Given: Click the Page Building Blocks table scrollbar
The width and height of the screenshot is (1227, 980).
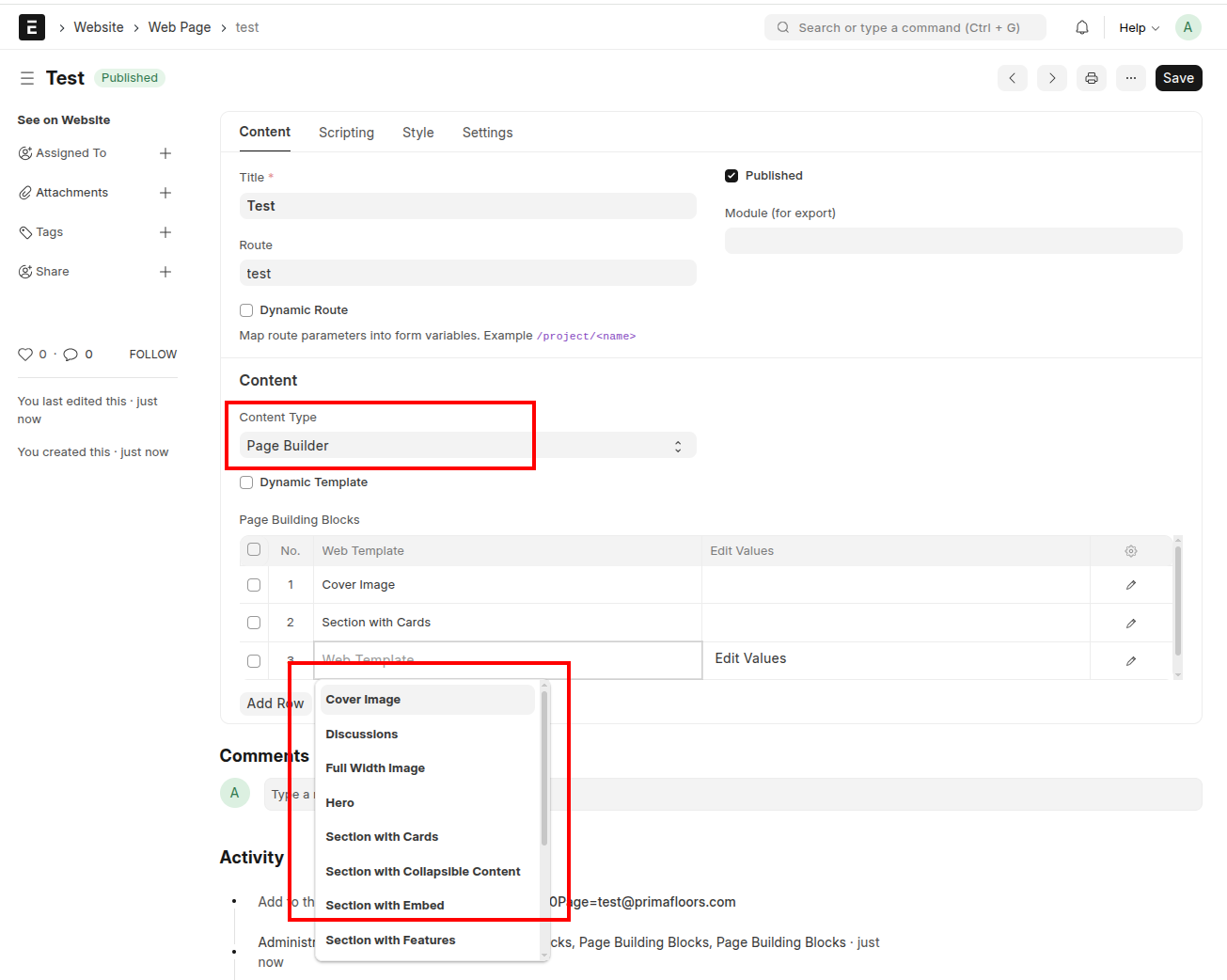Looking at the screenshot, I should coord(1178,601).
